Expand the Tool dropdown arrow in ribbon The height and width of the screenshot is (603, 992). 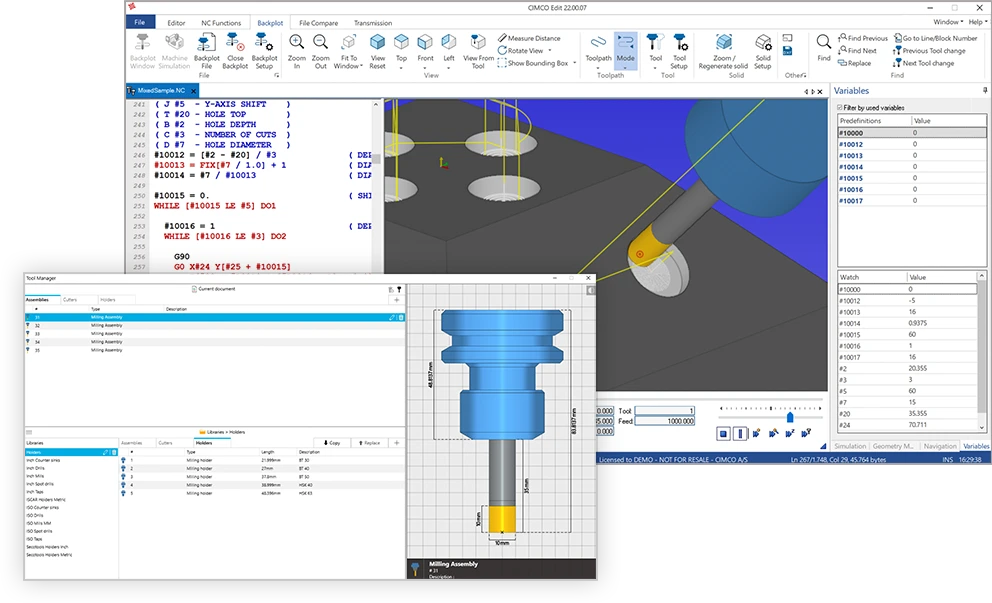click(x=655, y=66)
